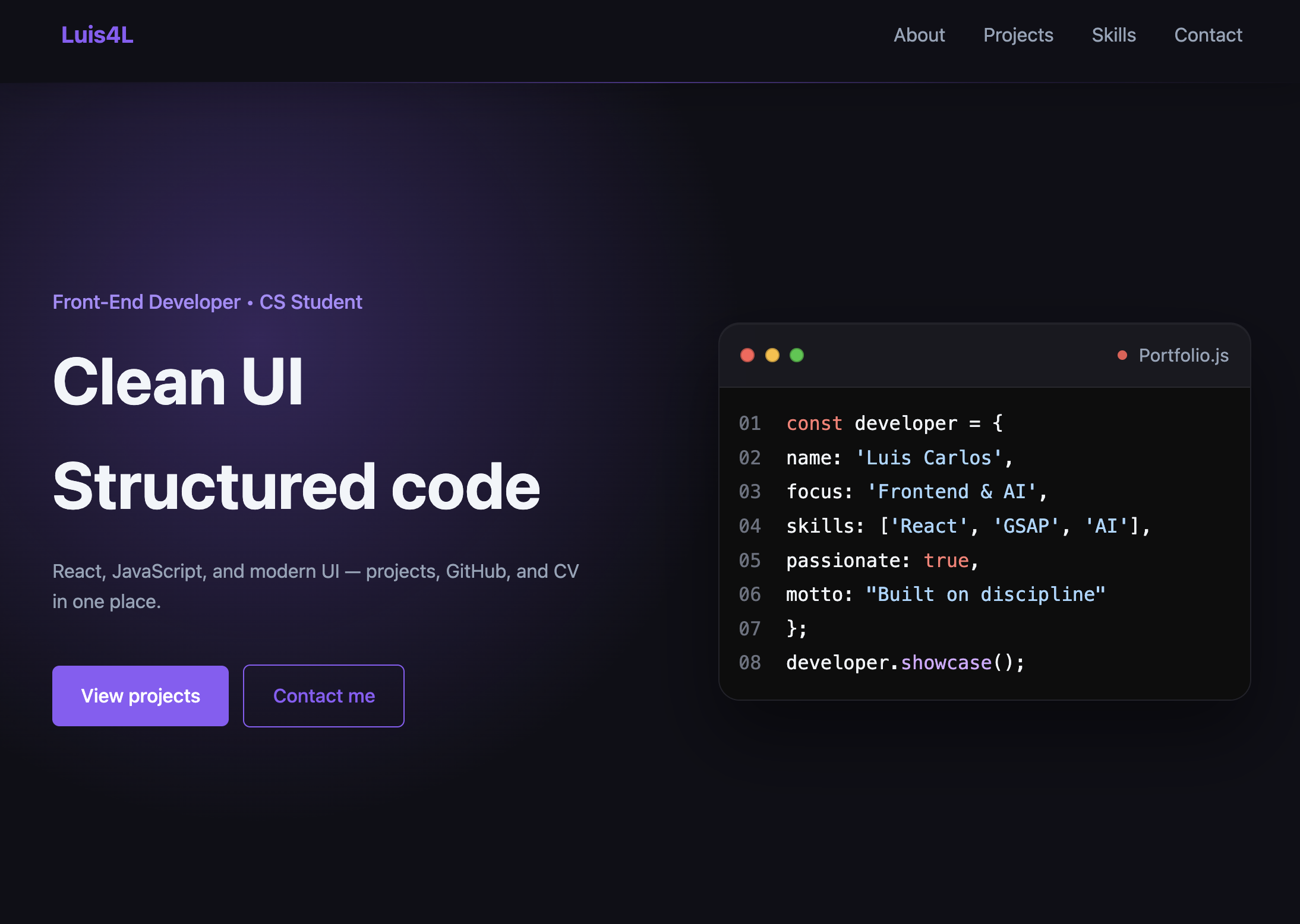Go to Projects in navigation
This screenshot has width=1300, height=924.
1018,35
